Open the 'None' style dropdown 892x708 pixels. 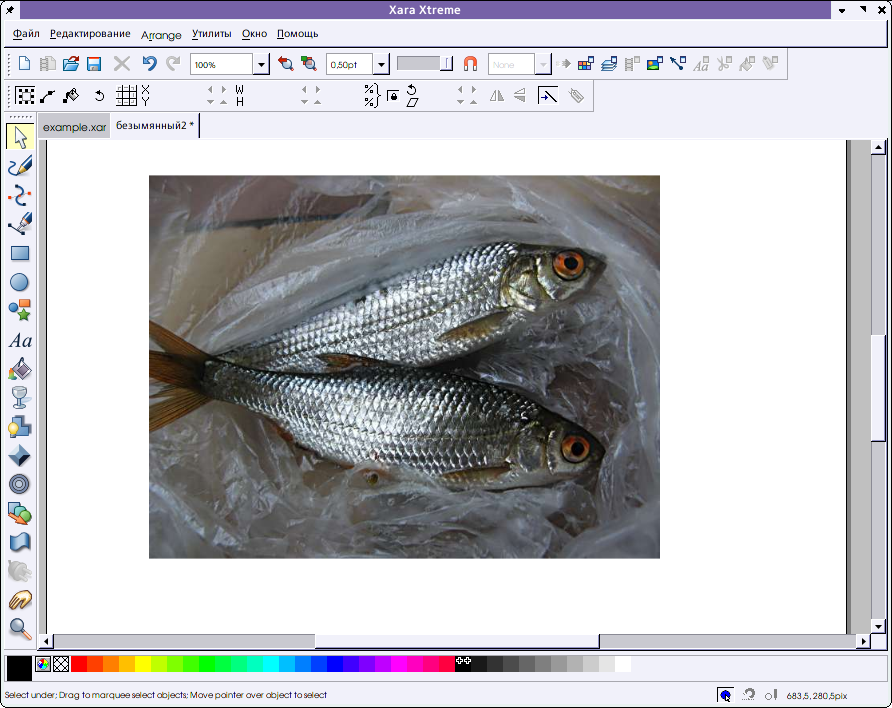tap(543, 65)
